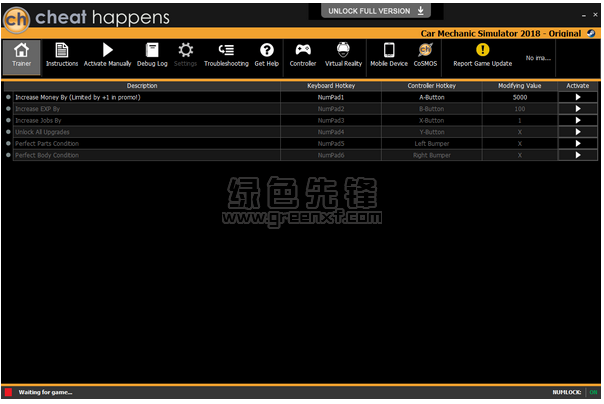Toggle status dot for Increase EXP By
Image resolution: width=604 pixels, height=404 pixels.
8,109
